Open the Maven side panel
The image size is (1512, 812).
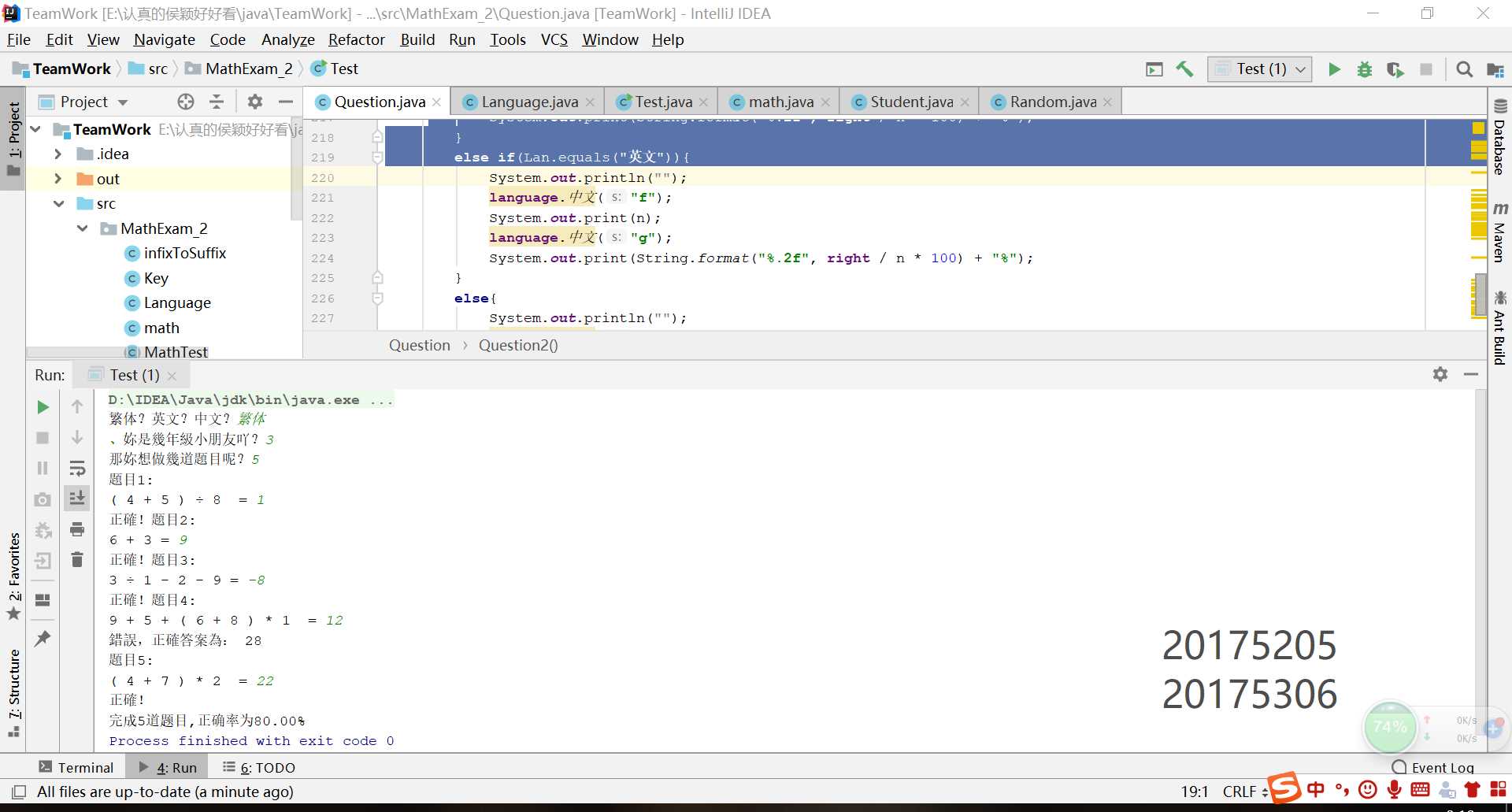tap(1499, 232)
